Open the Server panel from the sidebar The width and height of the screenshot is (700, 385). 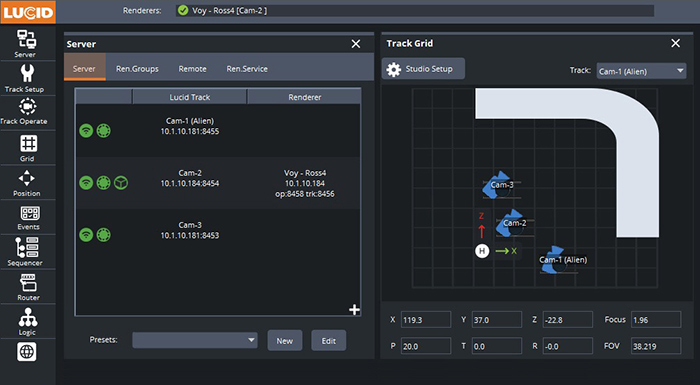click(x=26, y=43)
